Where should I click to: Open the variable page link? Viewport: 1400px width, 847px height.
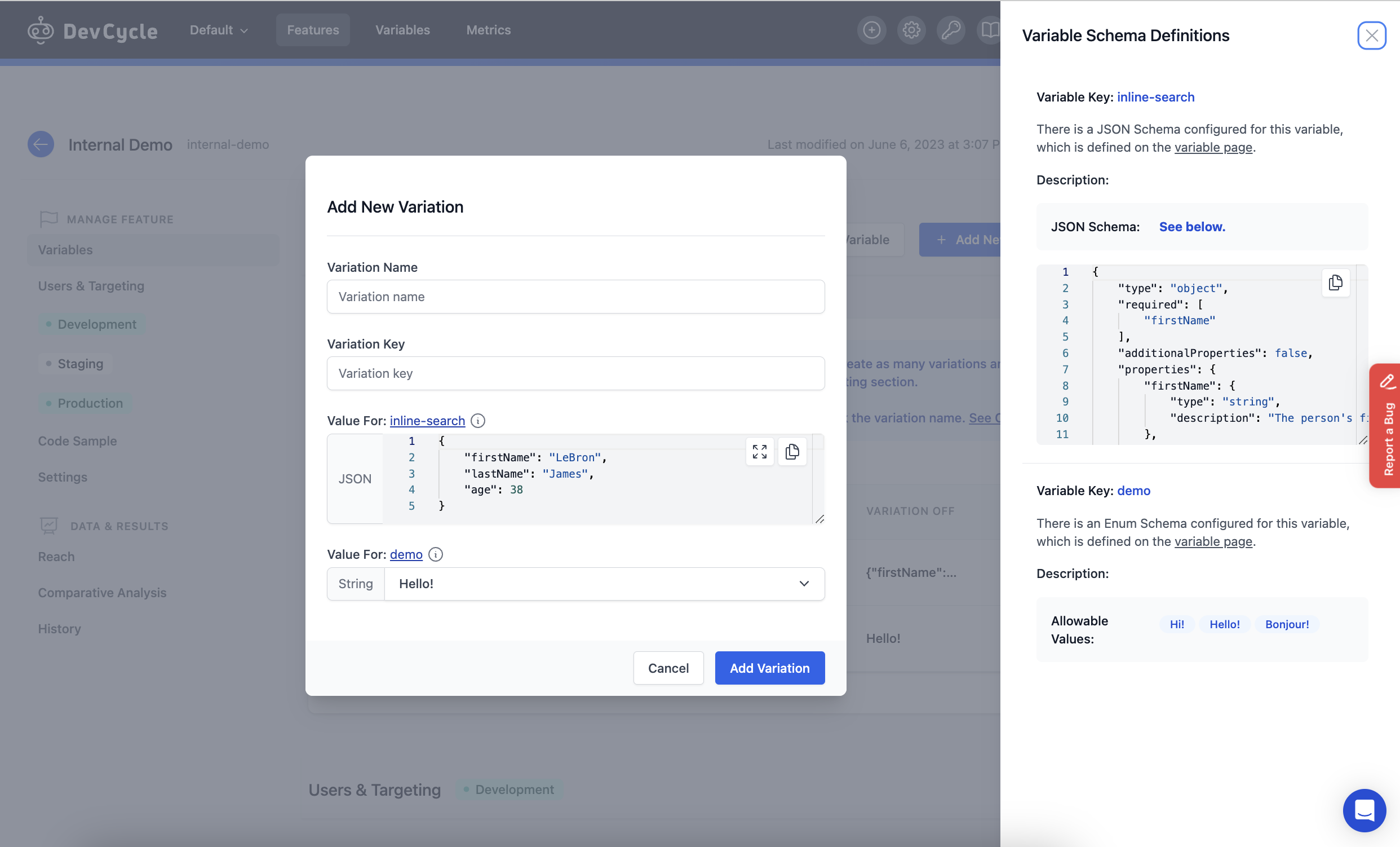click(x=1213, y=147)
